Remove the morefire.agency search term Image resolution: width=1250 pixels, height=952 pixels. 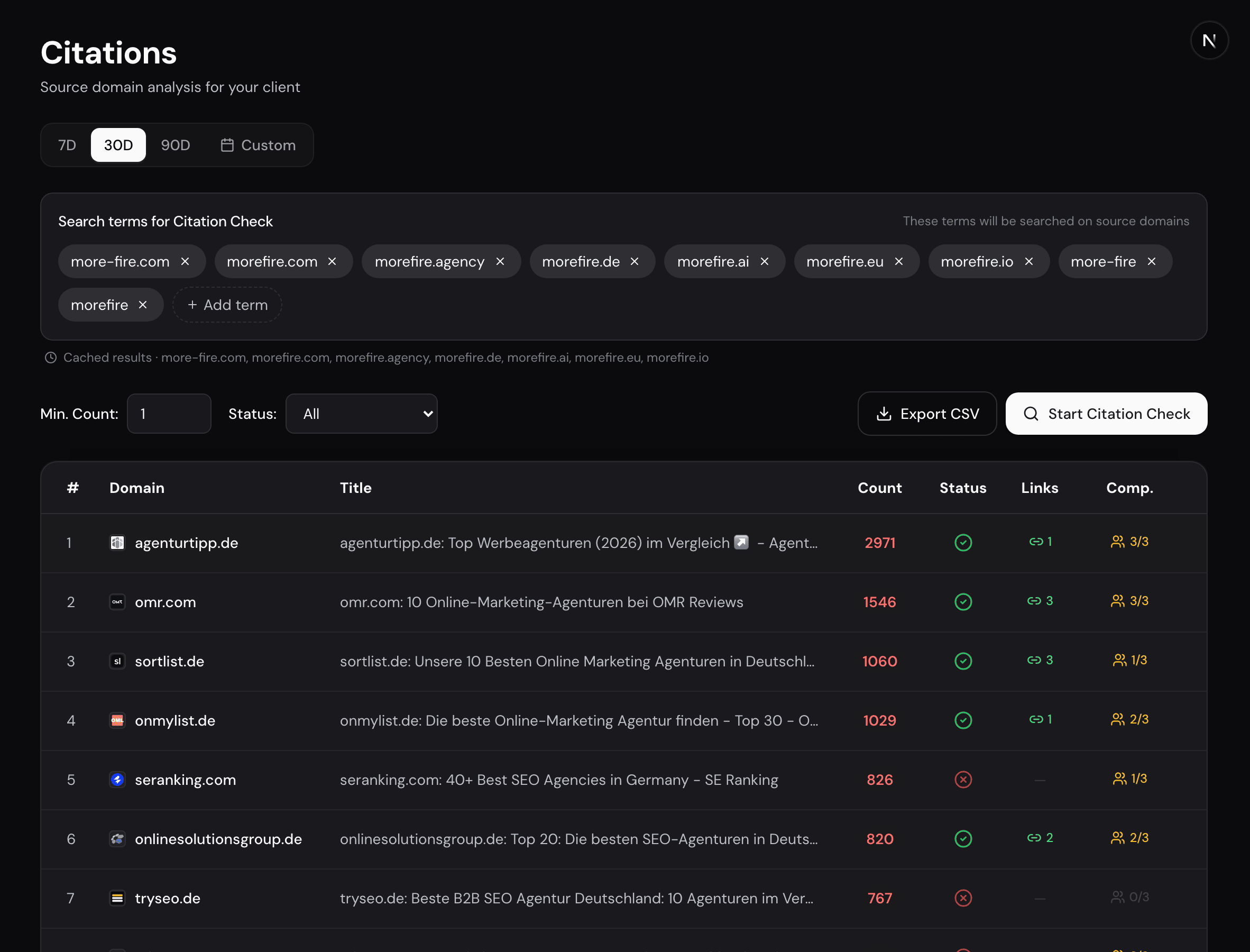tap(500, 261)
